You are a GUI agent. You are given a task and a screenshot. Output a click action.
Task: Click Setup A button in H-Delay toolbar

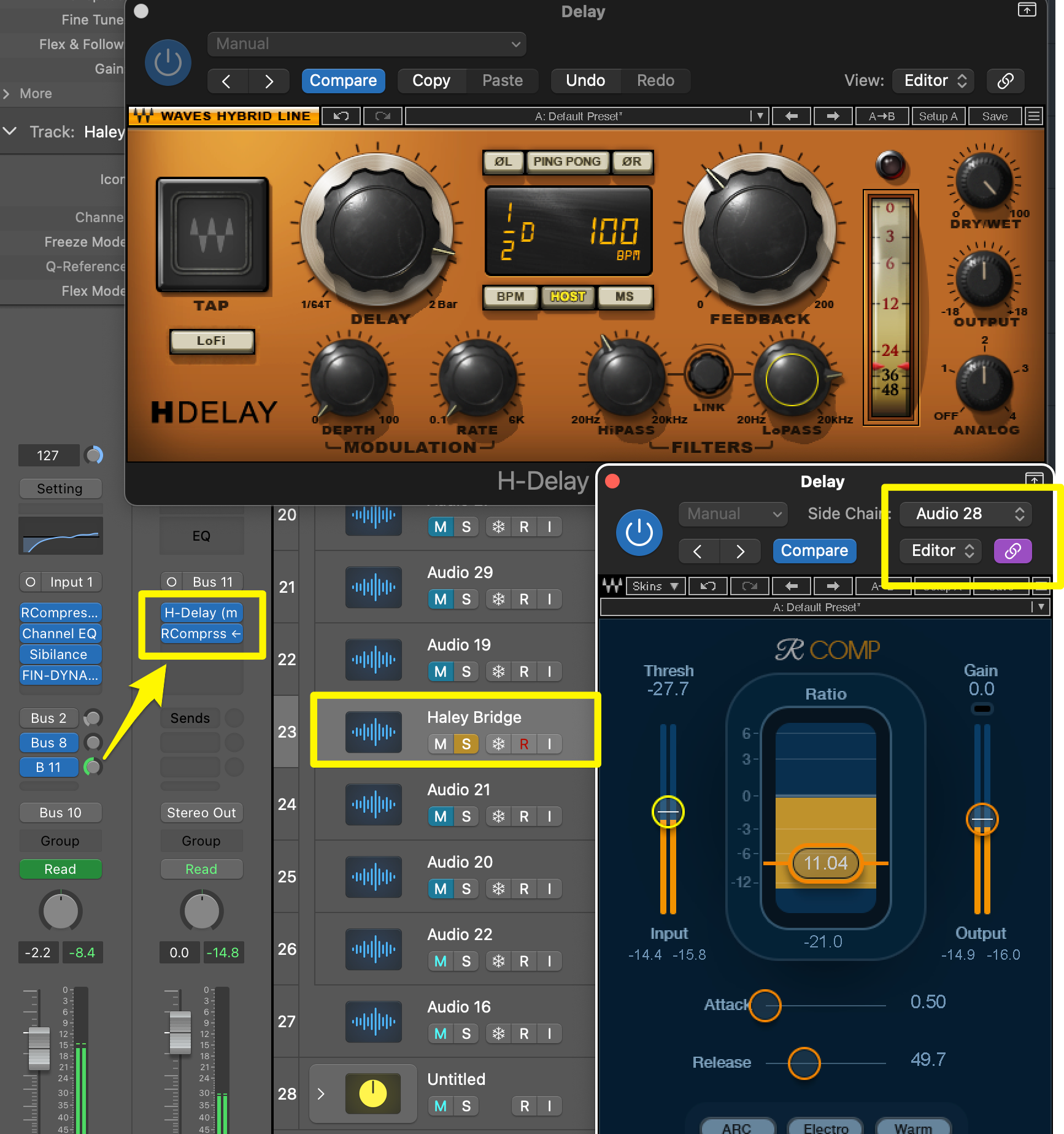tap(938, 116)
